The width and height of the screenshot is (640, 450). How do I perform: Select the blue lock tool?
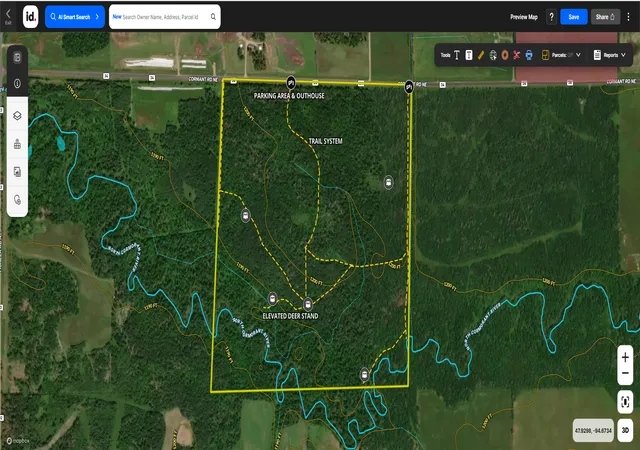tap(529, 55)
